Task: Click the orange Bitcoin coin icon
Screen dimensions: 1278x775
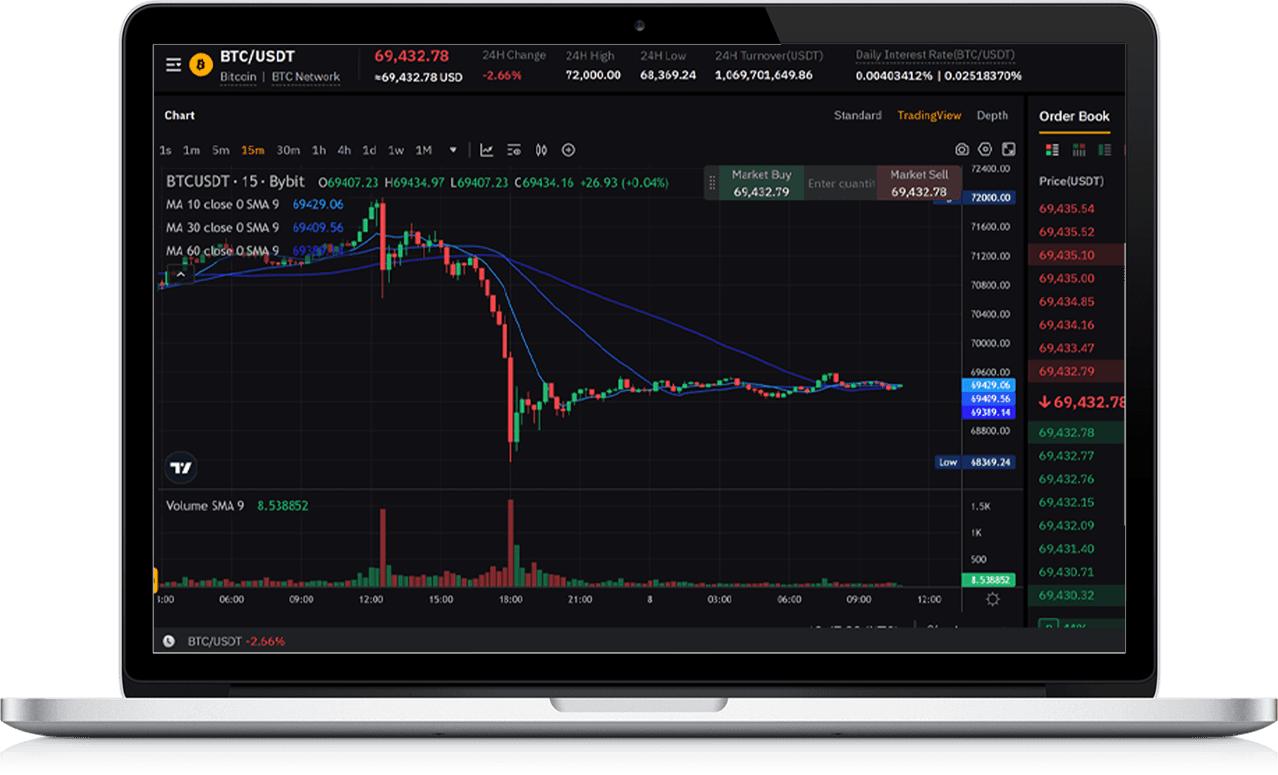Action: tap(201, 65)
